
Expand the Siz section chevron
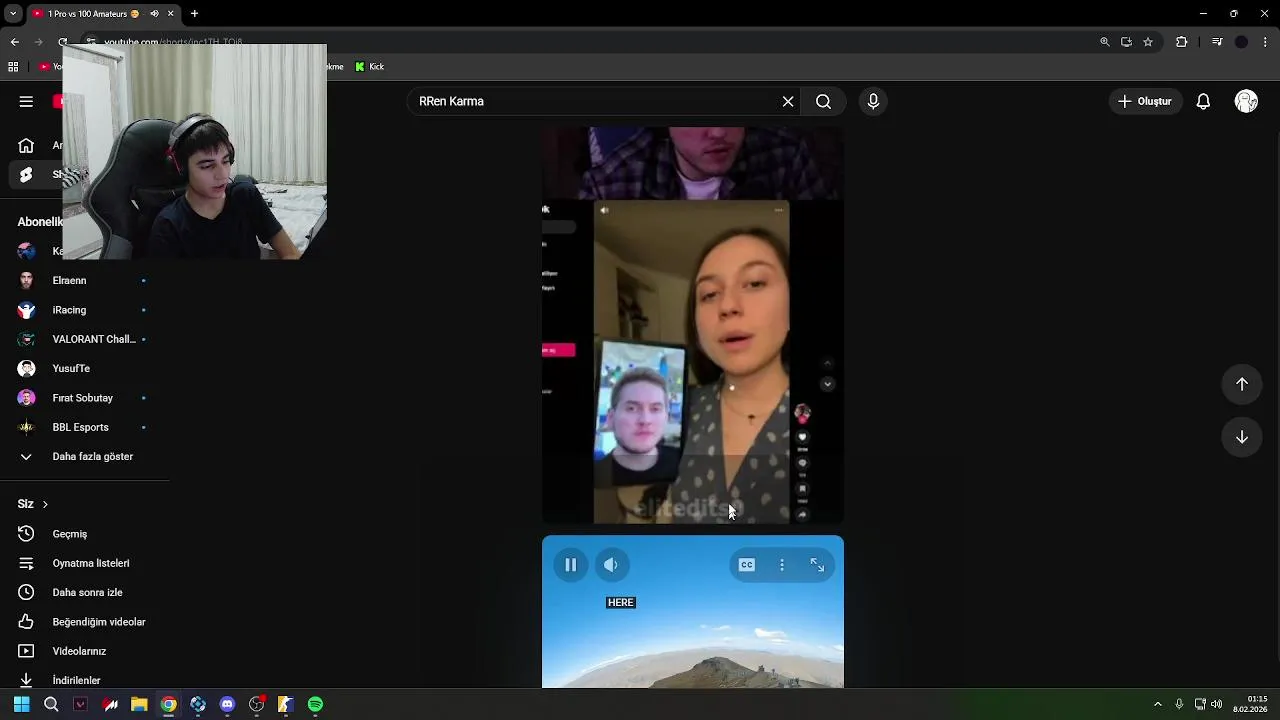point(45,504)
